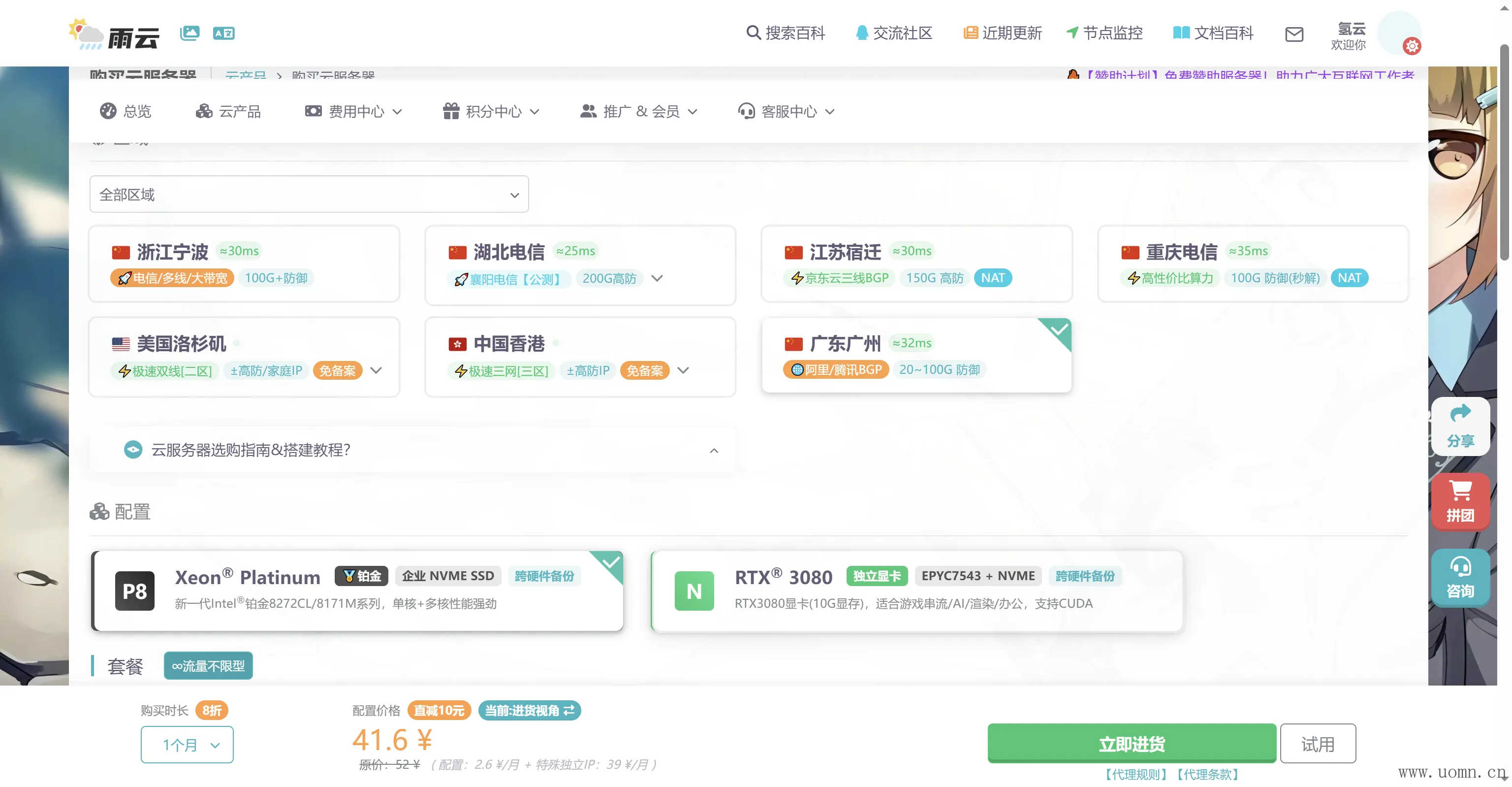
Task: Click the language translate icon
Action: [x=223, y=33]
